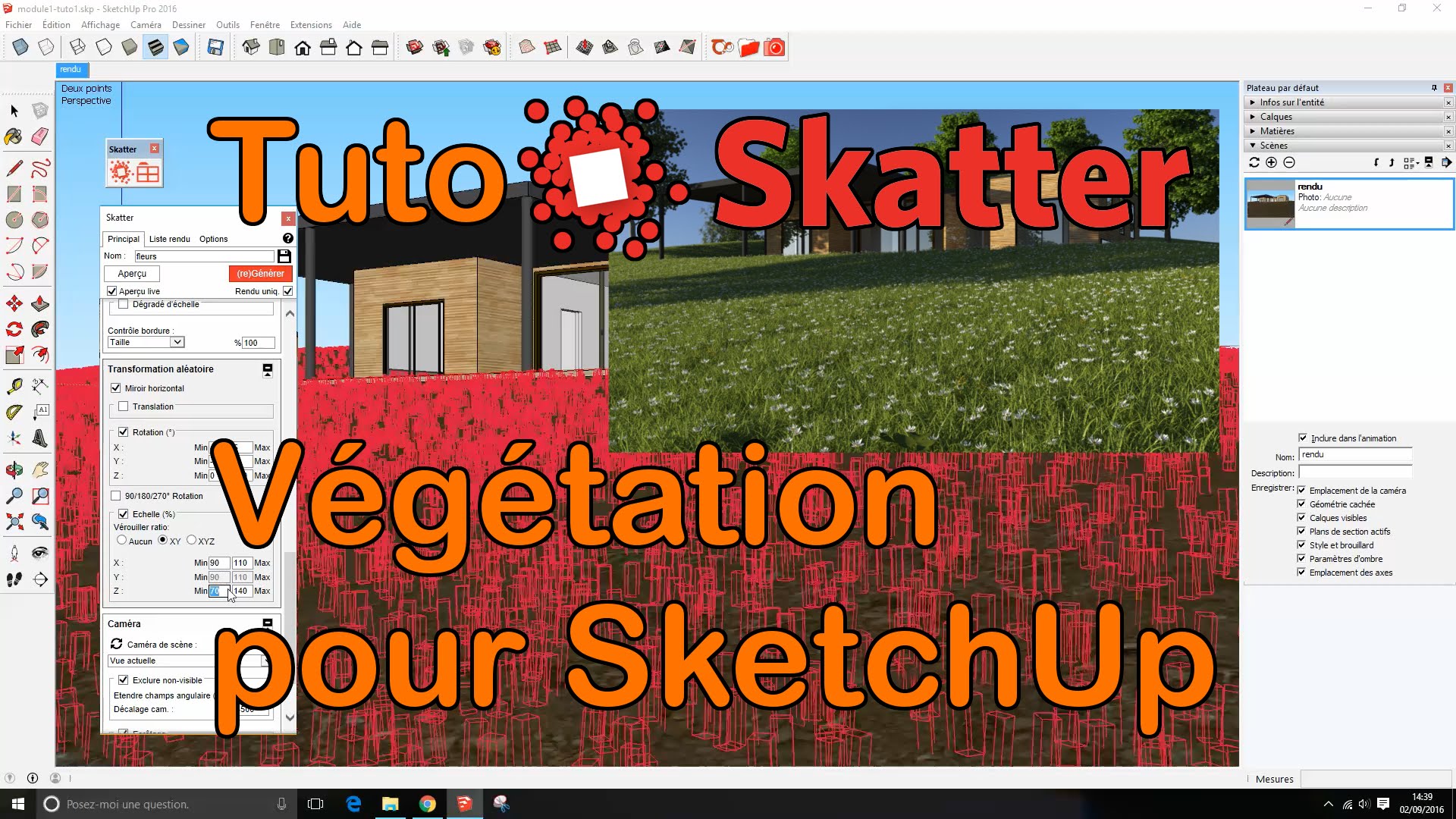Activate the Rotate tool
The image size is (1456, 819).
tap(14, 329)
